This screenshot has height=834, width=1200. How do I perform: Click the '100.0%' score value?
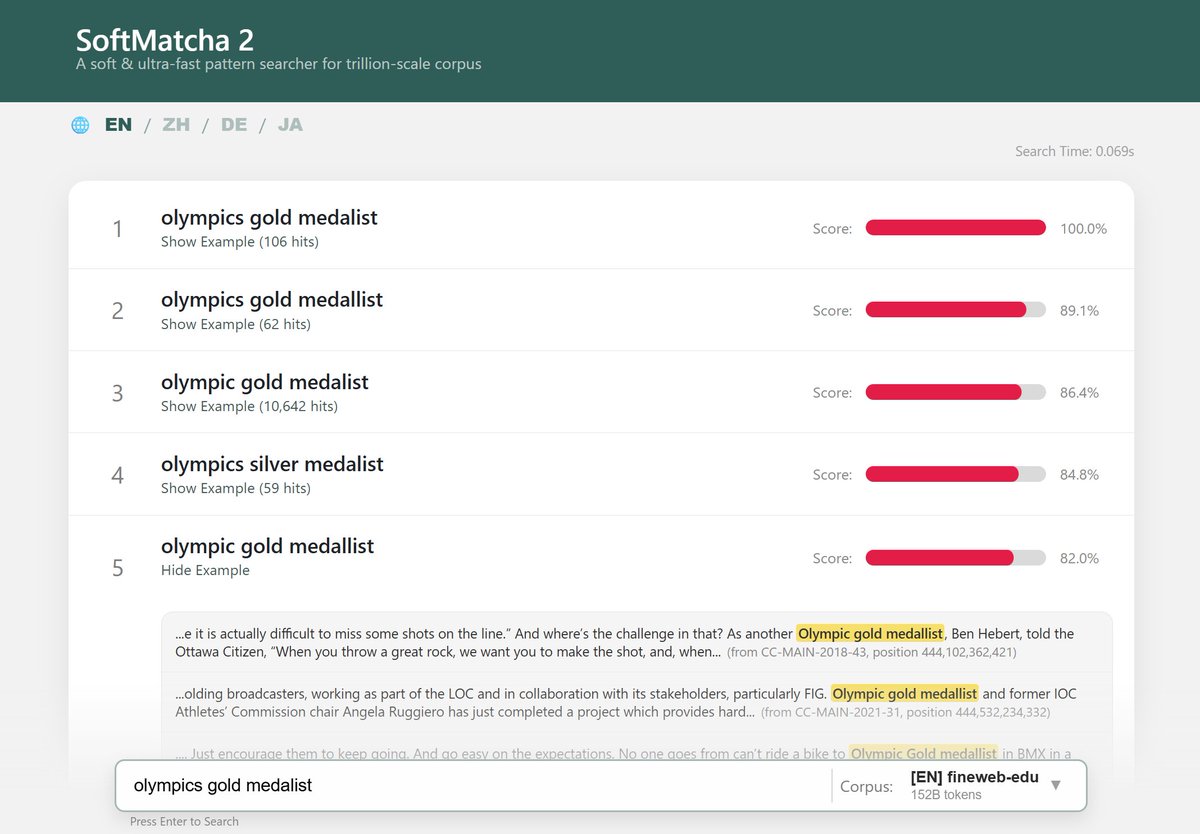click(x=1083, y=228)
